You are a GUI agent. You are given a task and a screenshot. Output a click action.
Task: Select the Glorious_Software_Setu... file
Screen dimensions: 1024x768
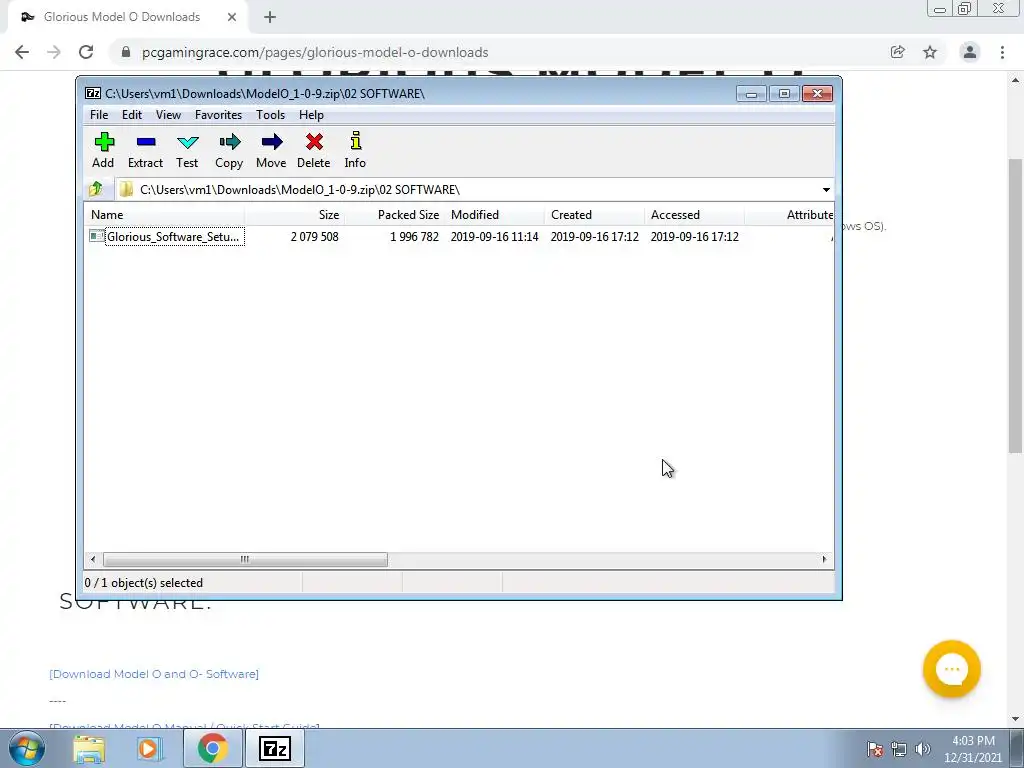(x=167, y=236)
